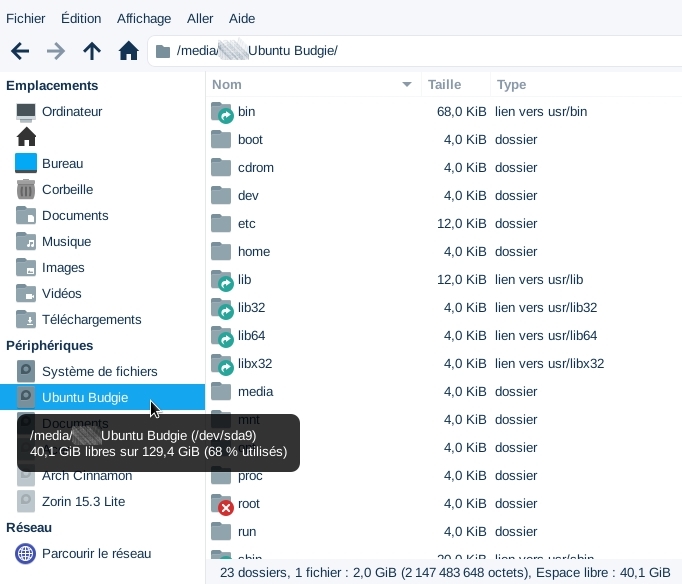Sort the files by the Taille column

[444, 85]
